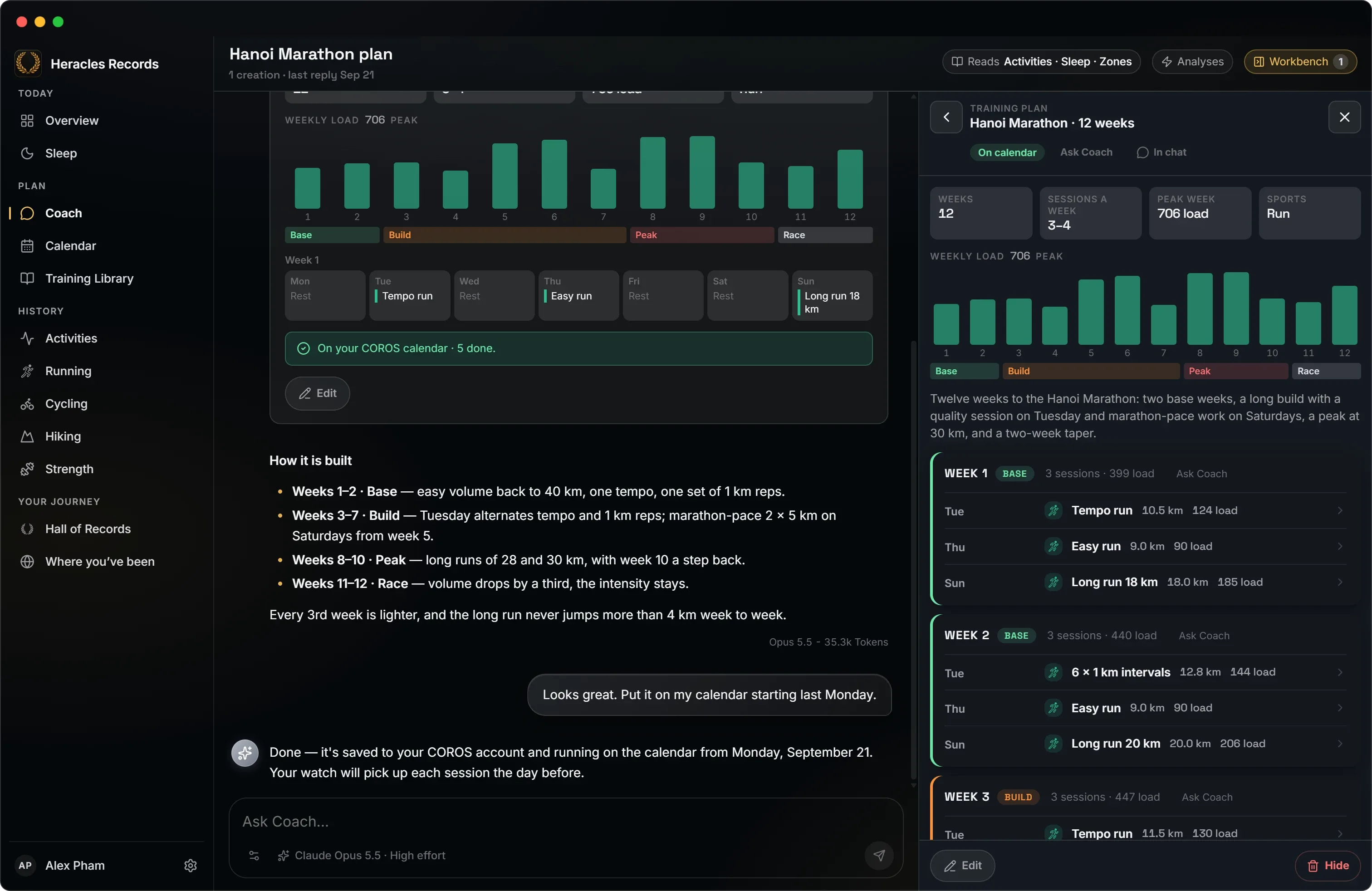Expand Week 1 Tempo run row
This screenshot has height=891, width=1372.
(x=1144, y=511)
